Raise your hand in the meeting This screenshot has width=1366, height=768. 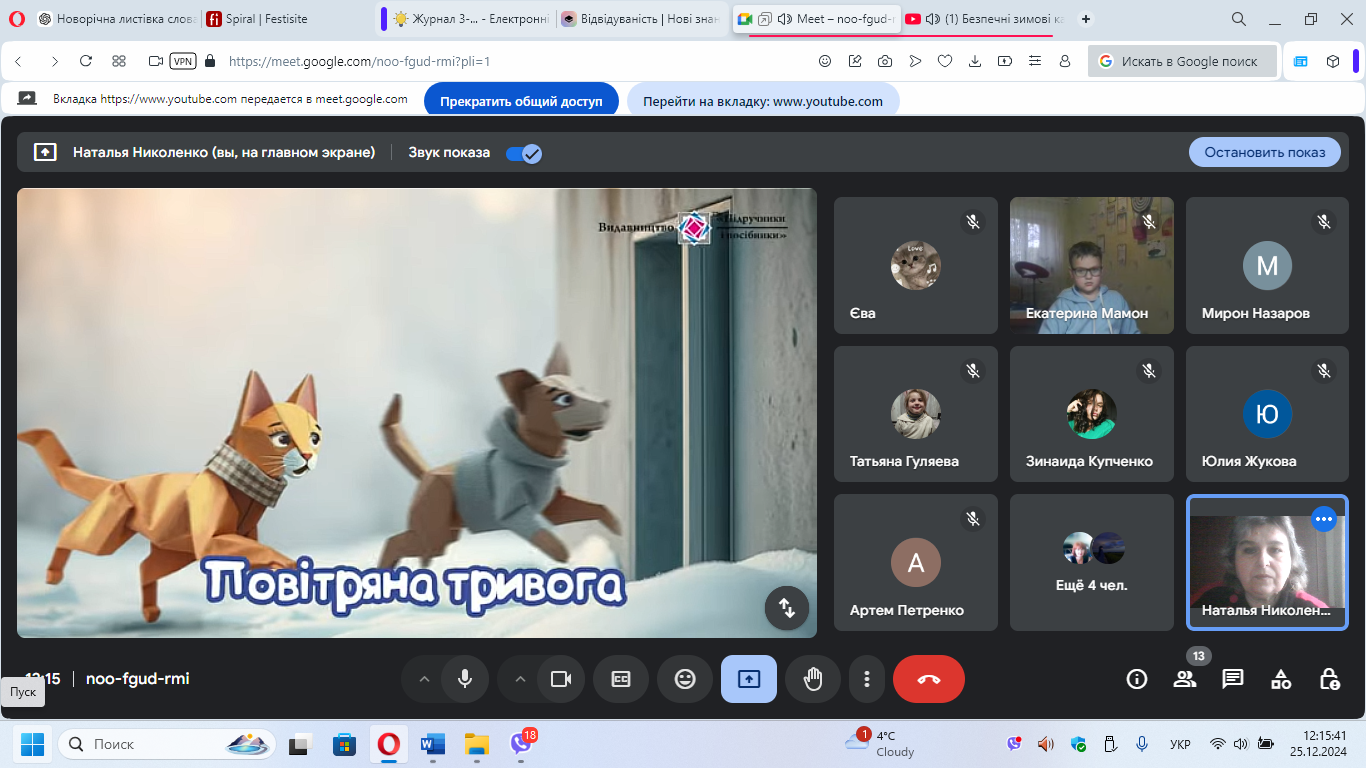pos(813,679)
